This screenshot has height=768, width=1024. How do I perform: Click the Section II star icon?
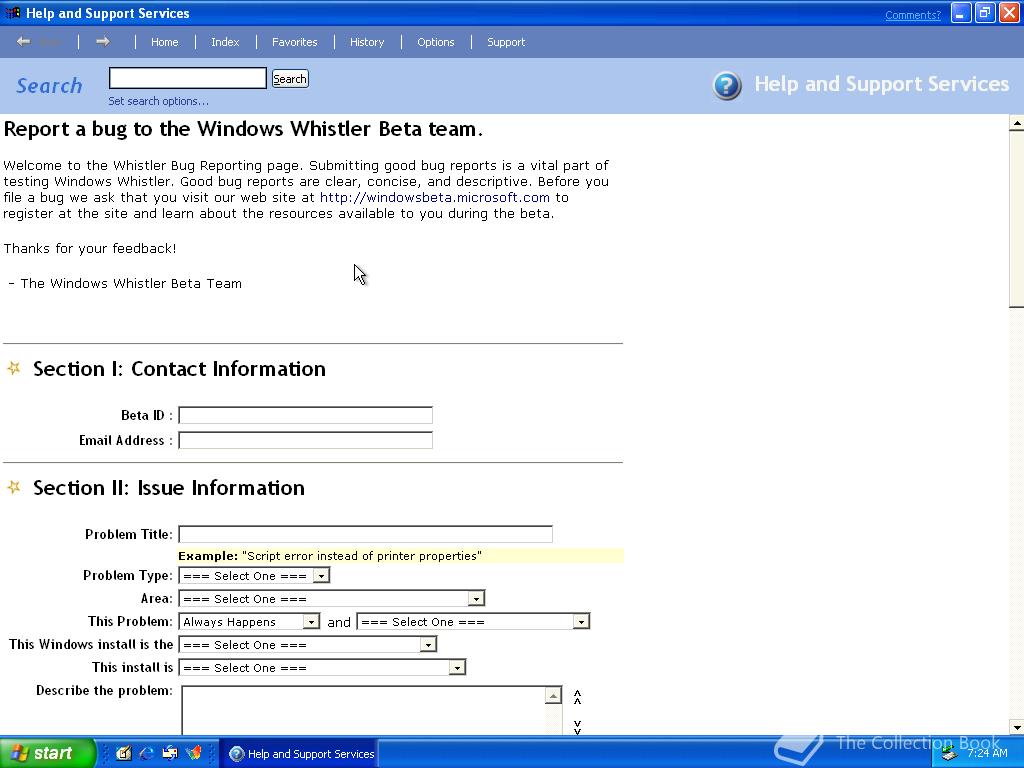click(x=14, y=487)
